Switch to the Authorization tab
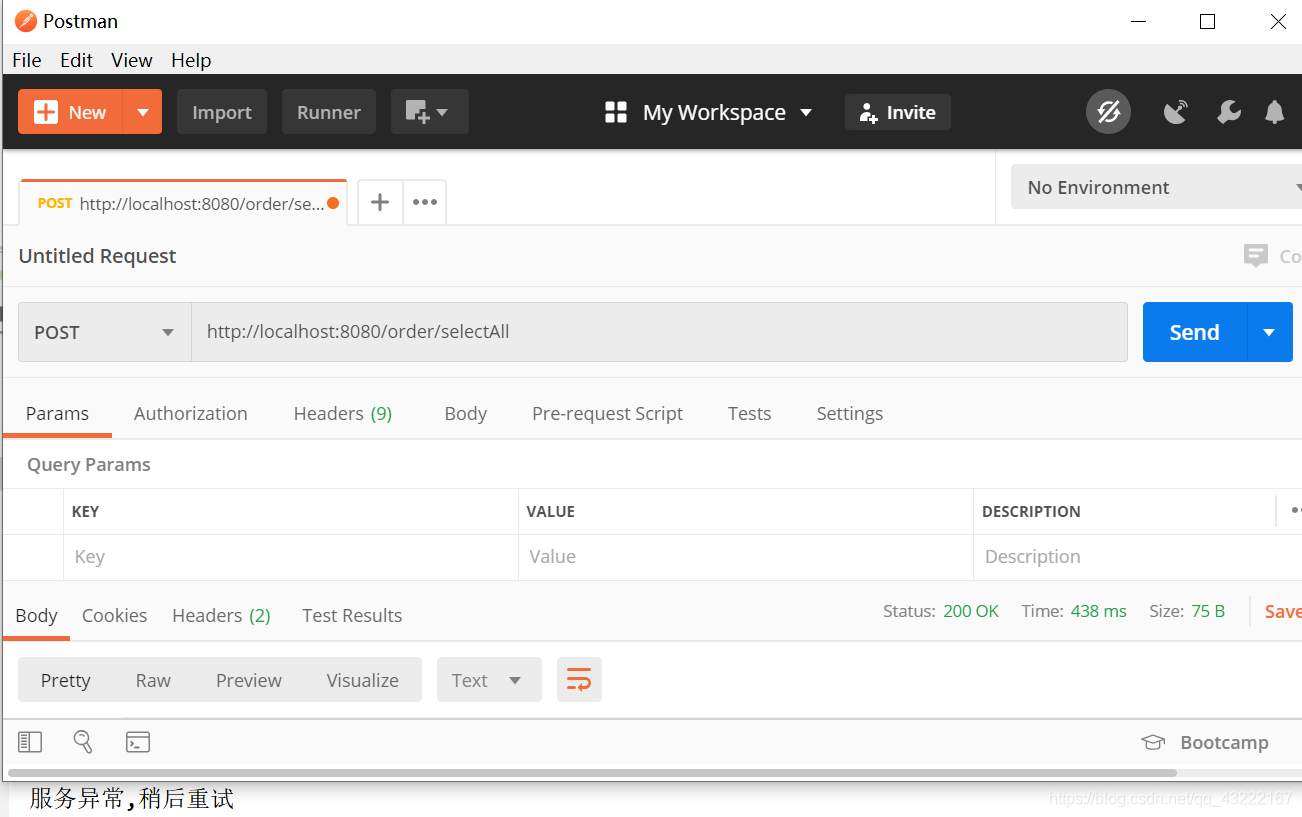Image resolution: width=1302 pixels, height=817 pixels. tap(191, 413)
